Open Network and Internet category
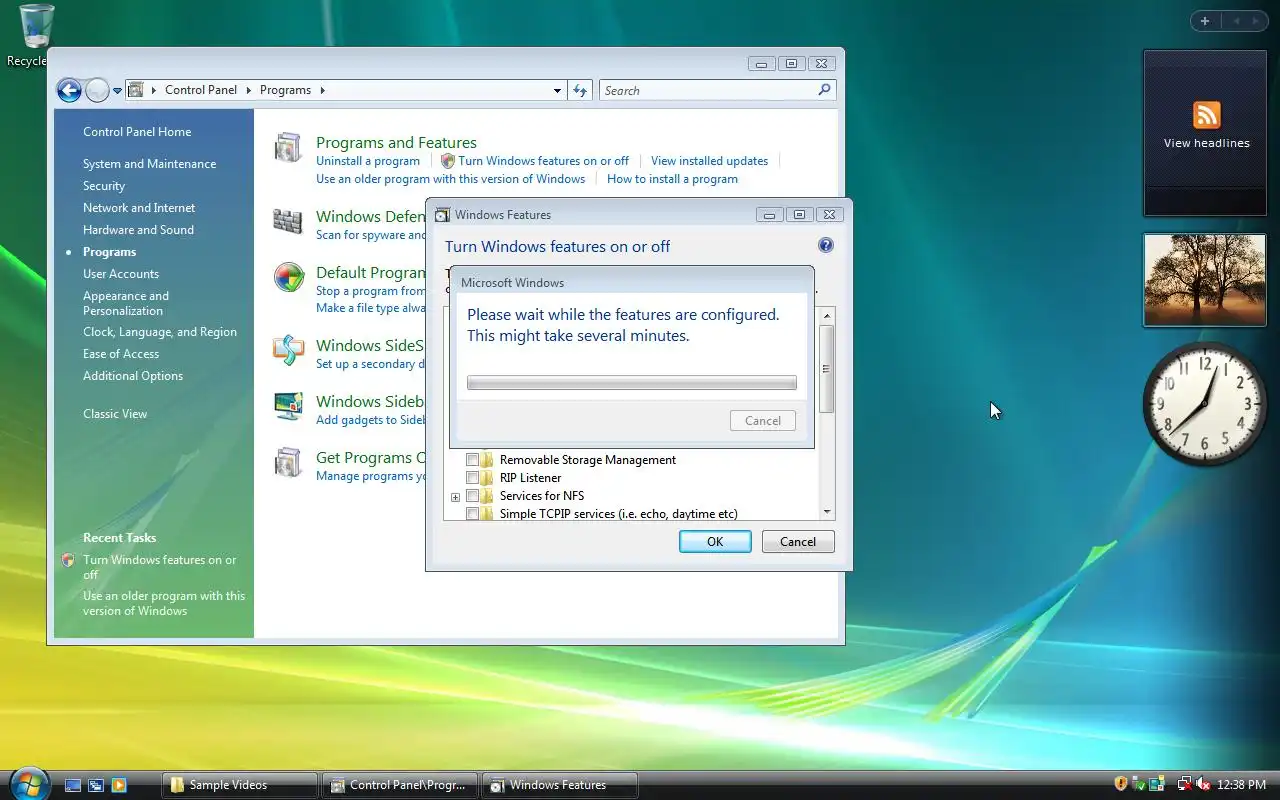Viewport: 1280px width, 800px height. (139, 208)
